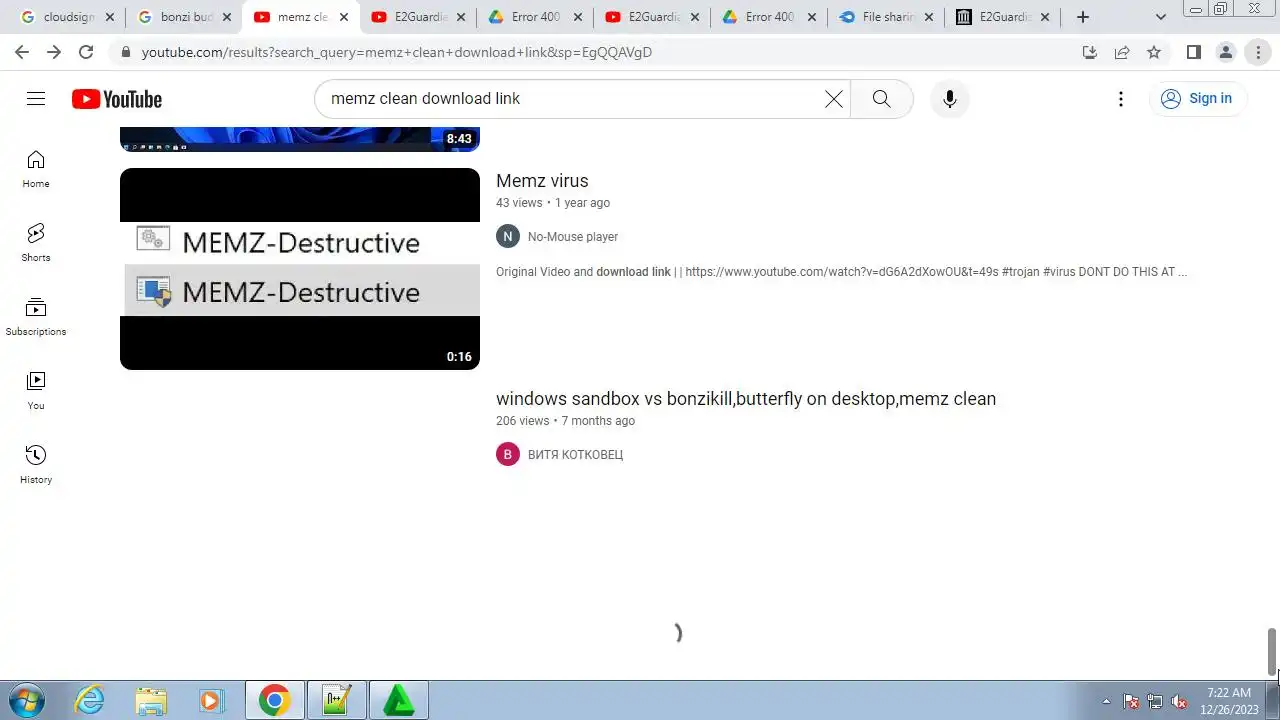Open the 8:43 video thumbnail
1280x720 pixels.
(x=300, y=140)
